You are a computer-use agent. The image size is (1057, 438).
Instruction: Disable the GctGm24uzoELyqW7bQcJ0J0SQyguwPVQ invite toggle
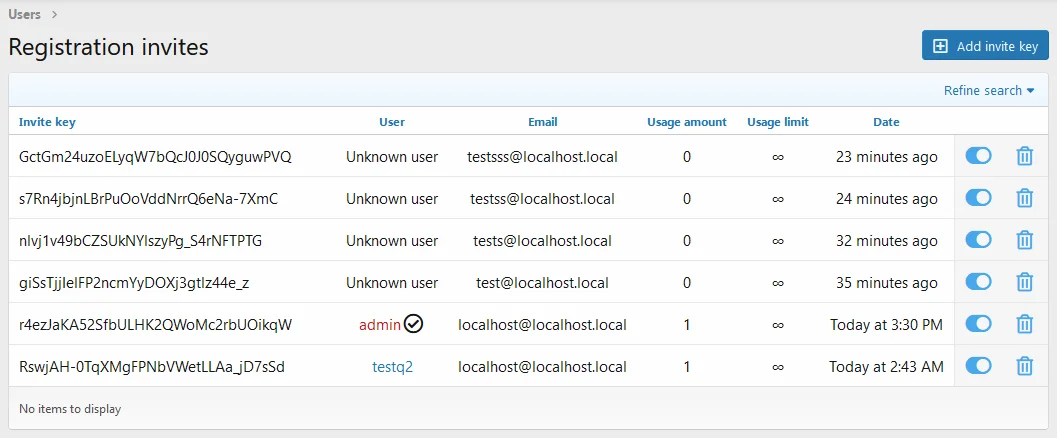tap(978, 156)
